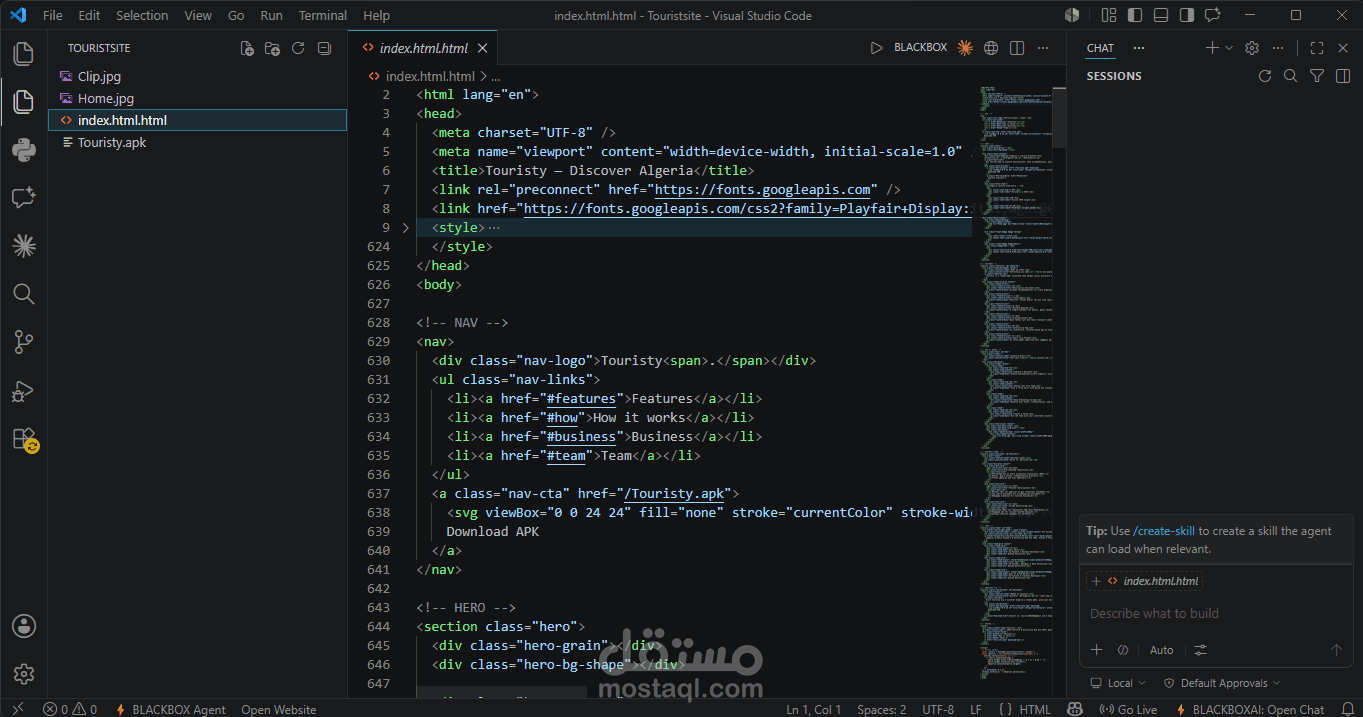Create a new folder in TOURISTSITE

(x=272, y=48)
